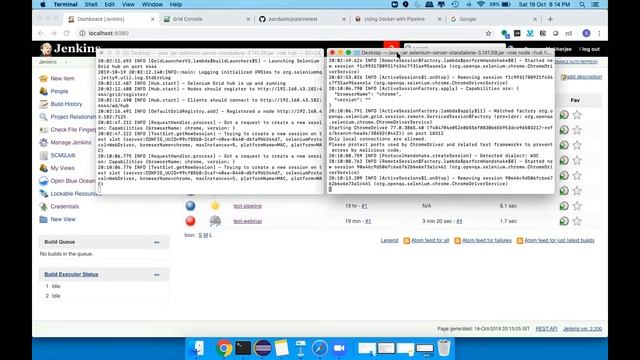Click the Project Relationship magnifier icon
The image size is (640, 360).
click(44, 117)
